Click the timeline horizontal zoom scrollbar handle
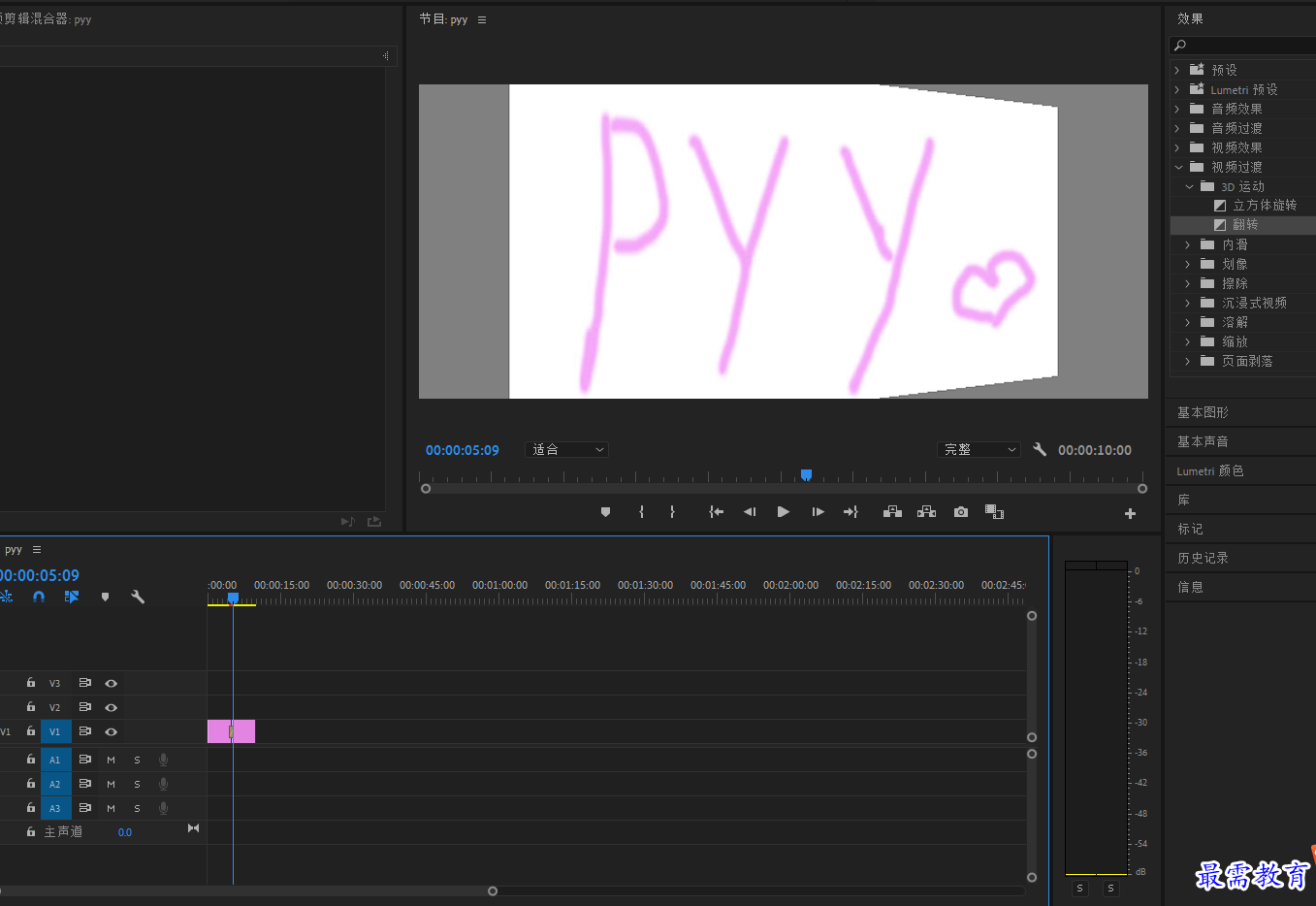Viewport: 1316px width, 906px height. [x=493, y=890]
